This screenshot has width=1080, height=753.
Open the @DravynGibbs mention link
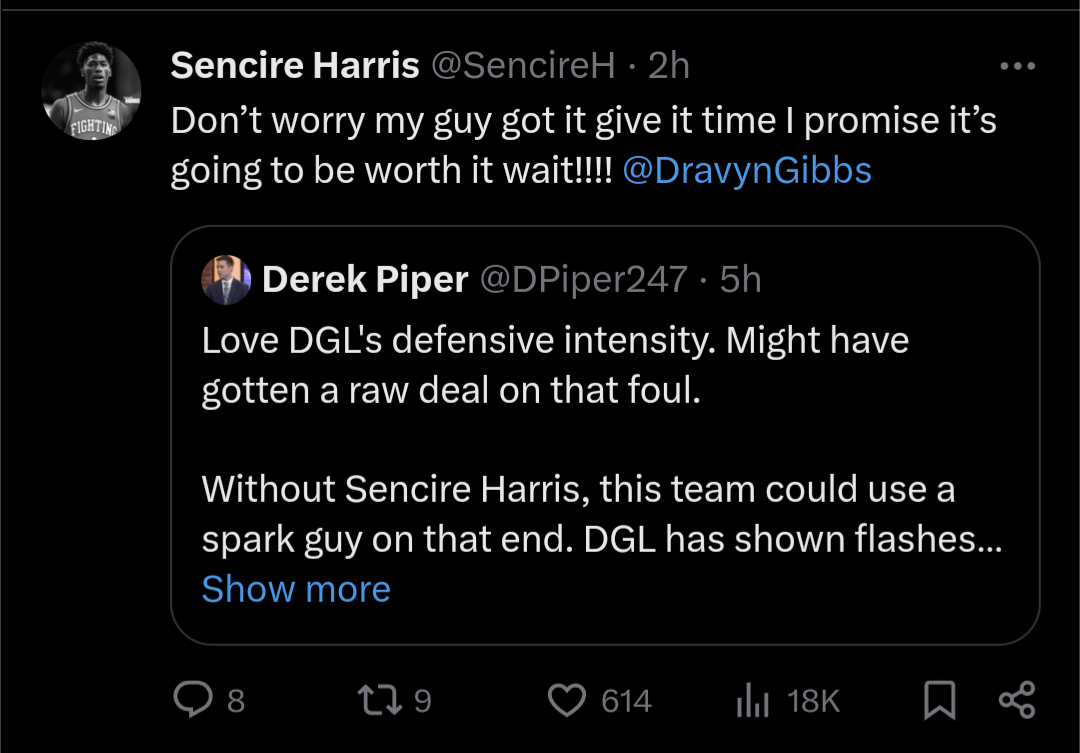click(x=747, y=170)
